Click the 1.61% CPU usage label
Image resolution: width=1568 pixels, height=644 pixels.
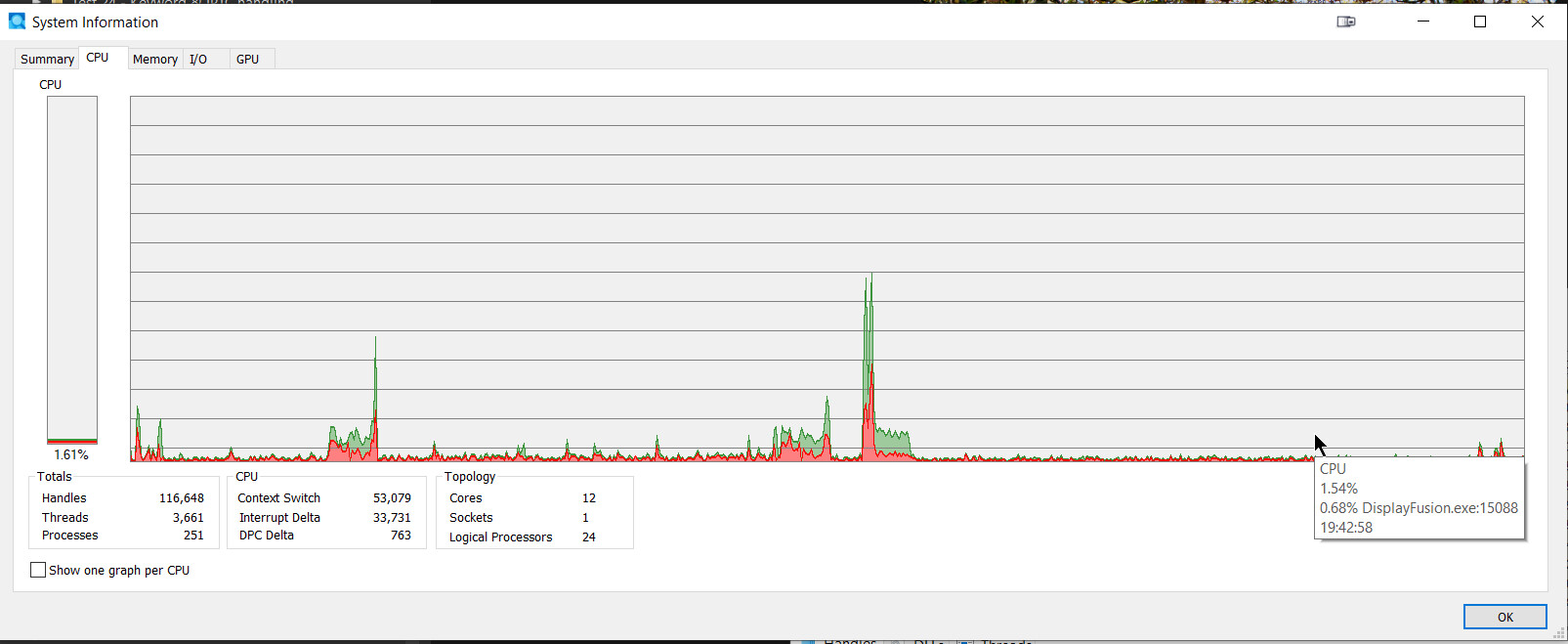(x=71, y=455)
